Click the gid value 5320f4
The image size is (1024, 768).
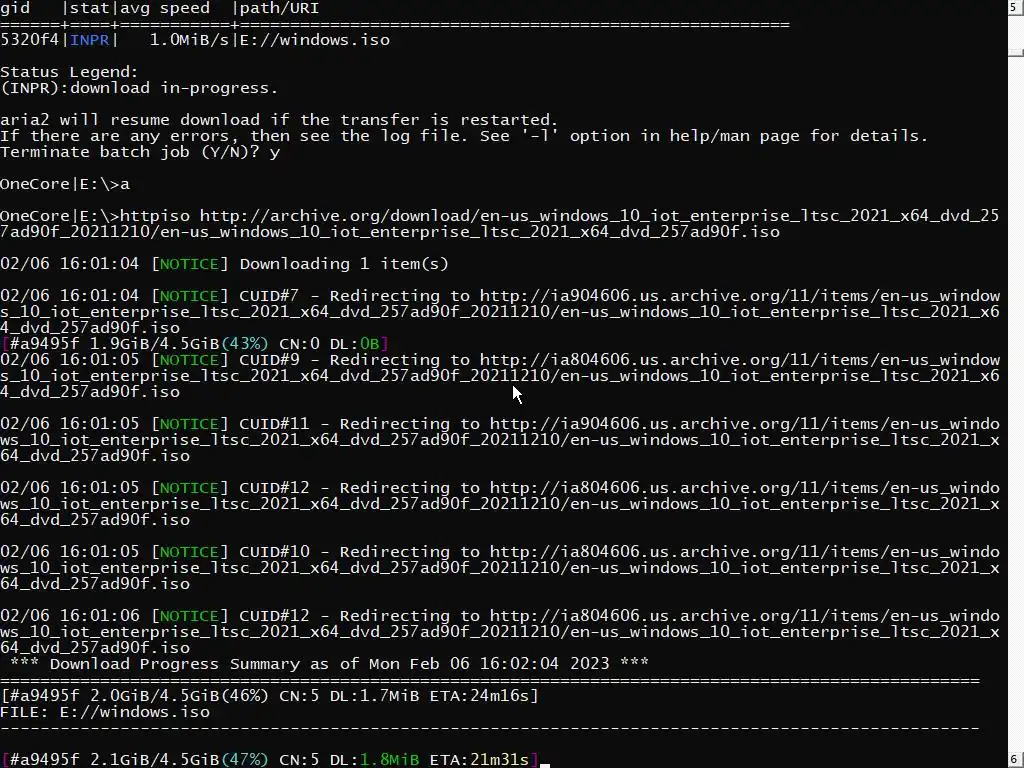(29, 40)
